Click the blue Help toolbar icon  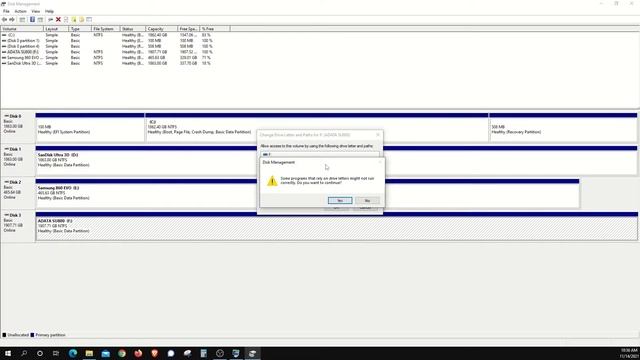click(32, 20)
